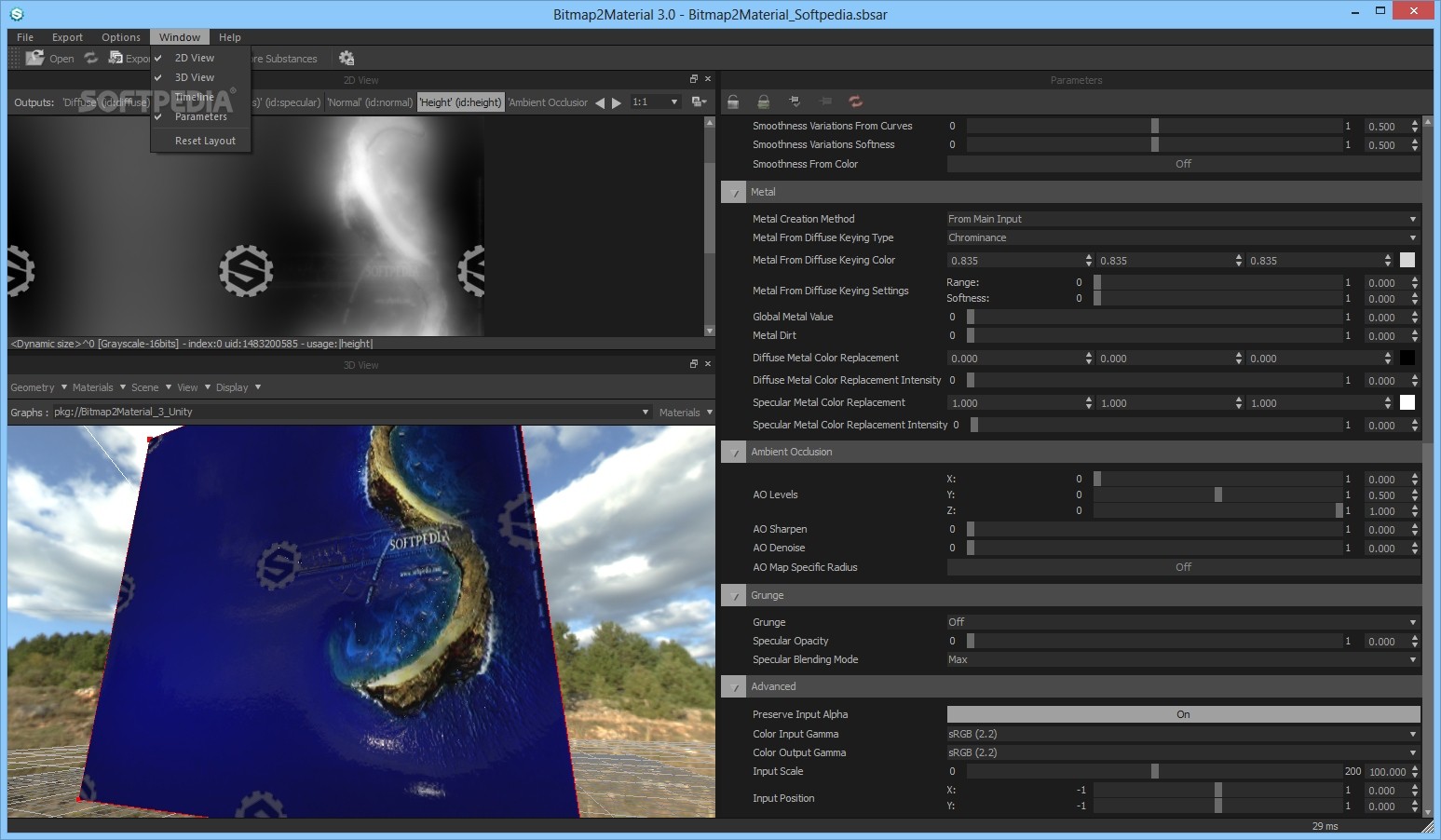Adjust the Global Metal Value stepper
The width and height of the screenshot is (1441, 840).
point(1415,318)
